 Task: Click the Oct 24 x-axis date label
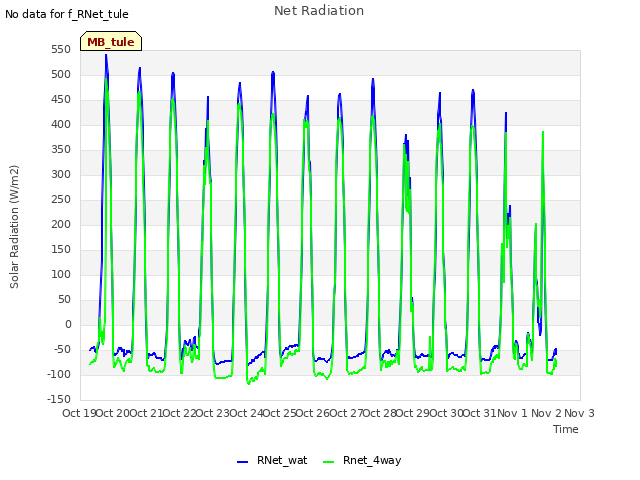pos(246,413)
